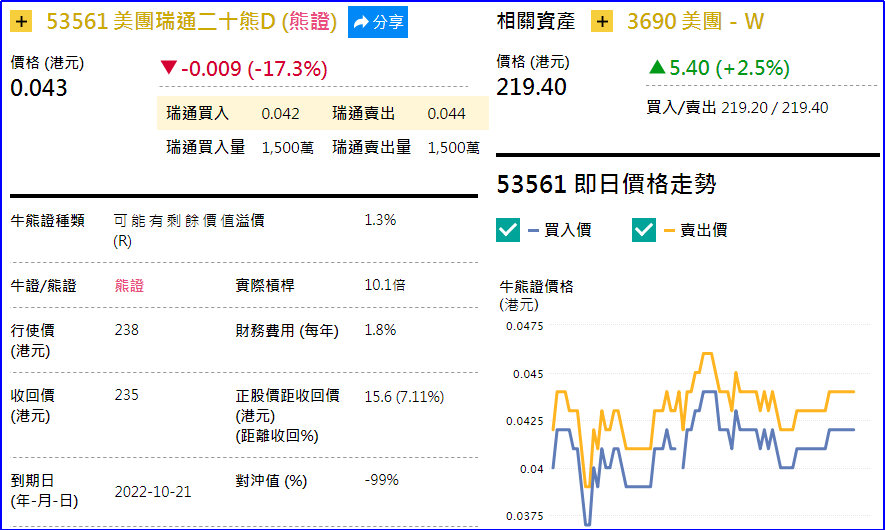This screenshot has width=885, height=530.
Task: Click the red down arrow price change indicator
Action: coord(168,69)
